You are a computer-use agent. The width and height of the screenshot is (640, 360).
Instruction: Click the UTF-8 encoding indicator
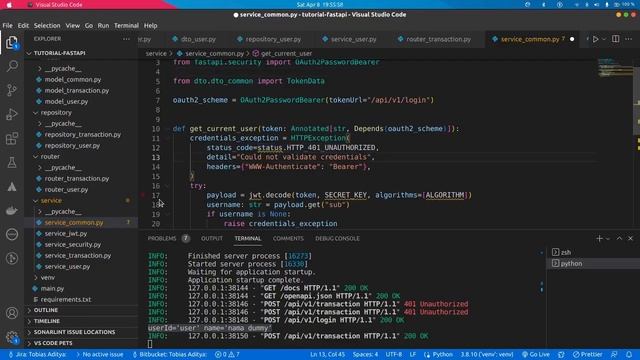point(393,354)
